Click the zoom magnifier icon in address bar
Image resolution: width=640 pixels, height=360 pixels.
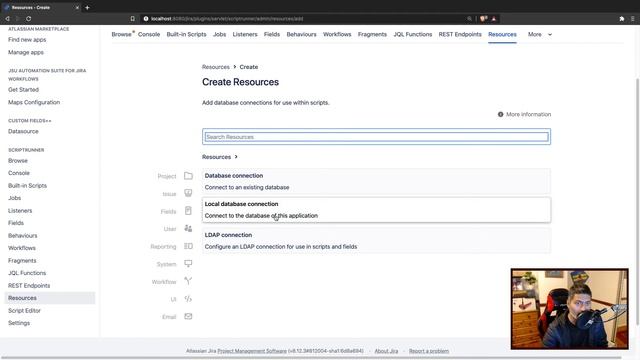469,19
